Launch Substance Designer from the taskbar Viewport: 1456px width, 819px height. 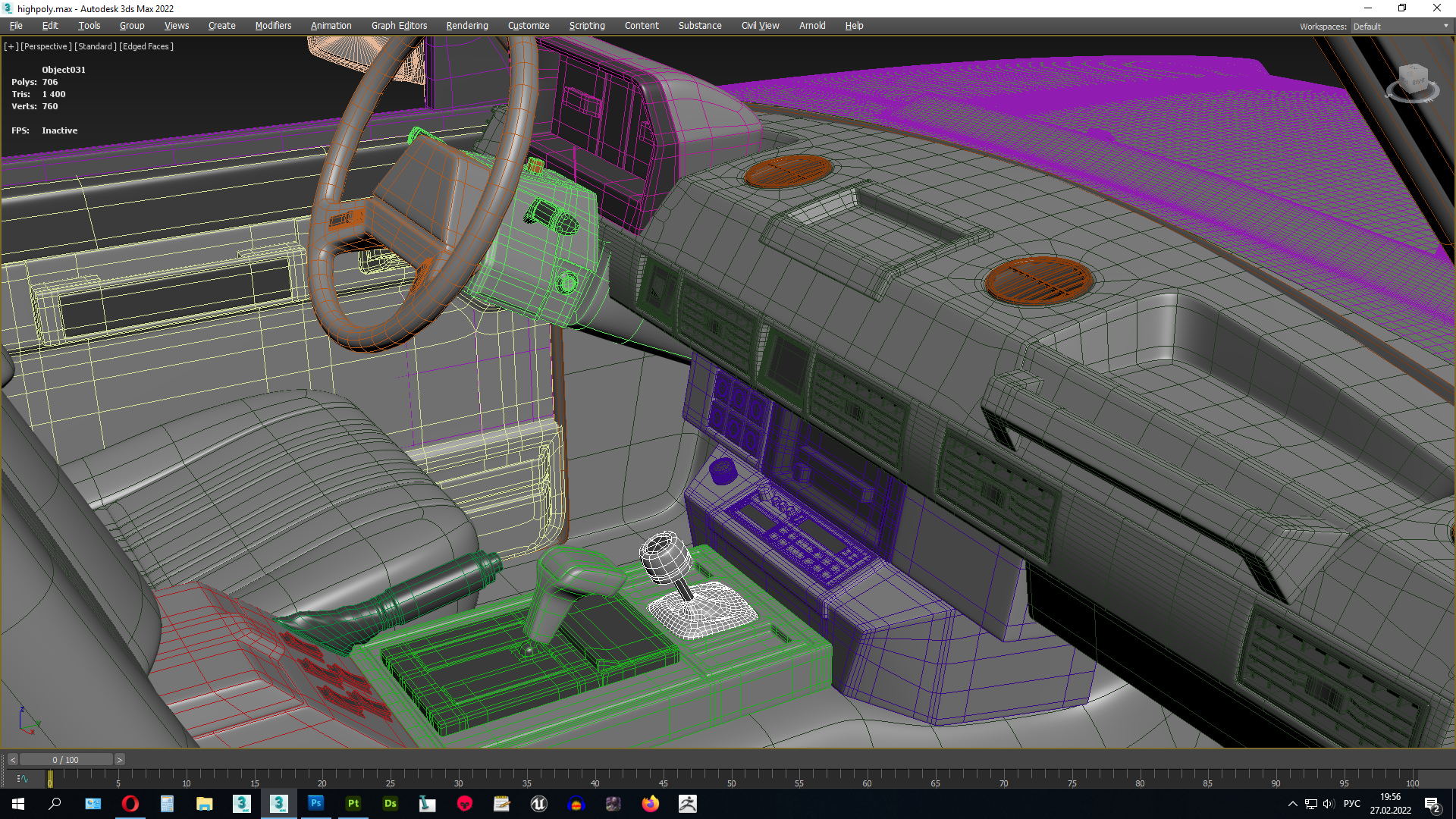click(391, 804)
